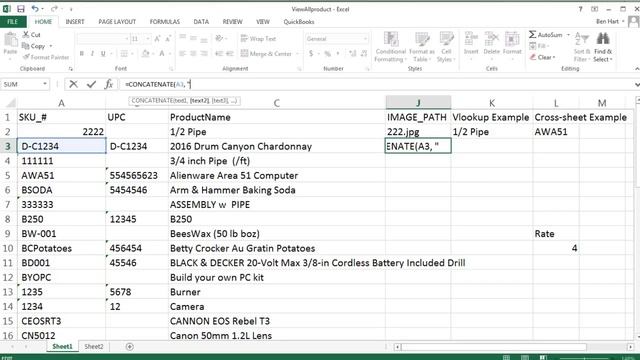Apply Accounting dollar number format
This screenshot has height=360, width=640.
[x=311, y=53]
